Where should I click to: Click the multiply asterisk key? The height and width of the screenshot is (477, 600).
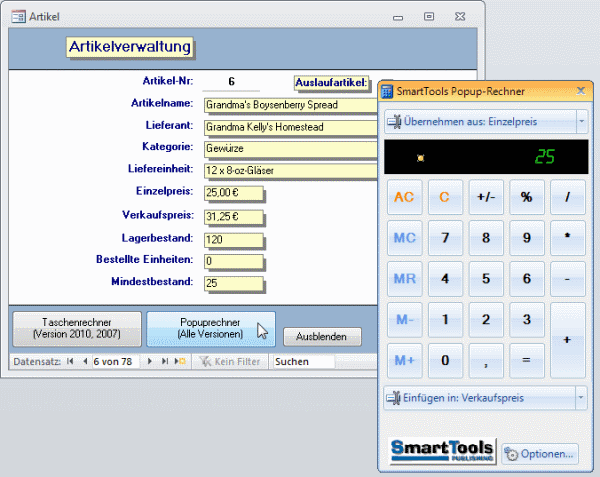pyautogui.click(x=568, y=238)
